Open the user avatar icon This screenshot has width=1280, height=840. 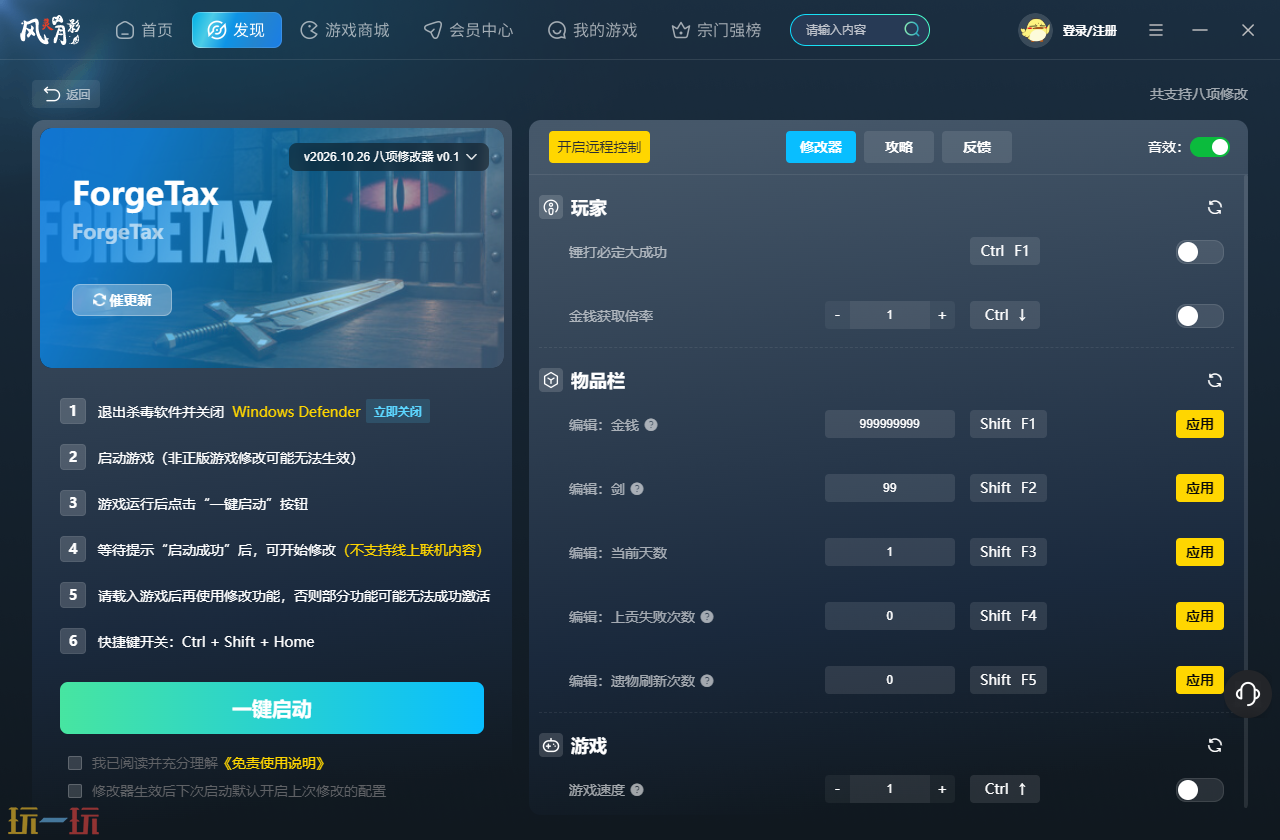[x=1035, y=30]
